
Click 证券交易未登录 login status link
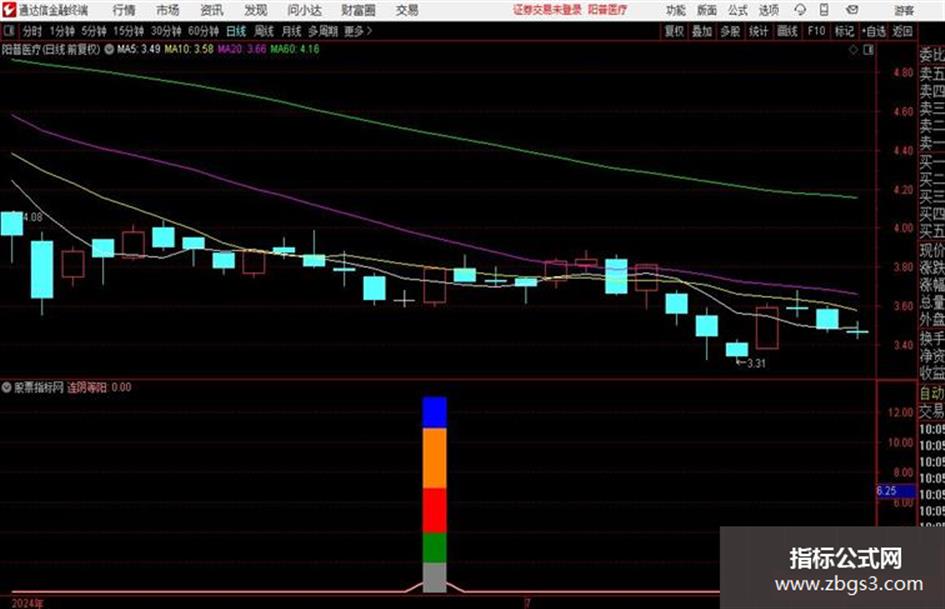coord(547,10)
